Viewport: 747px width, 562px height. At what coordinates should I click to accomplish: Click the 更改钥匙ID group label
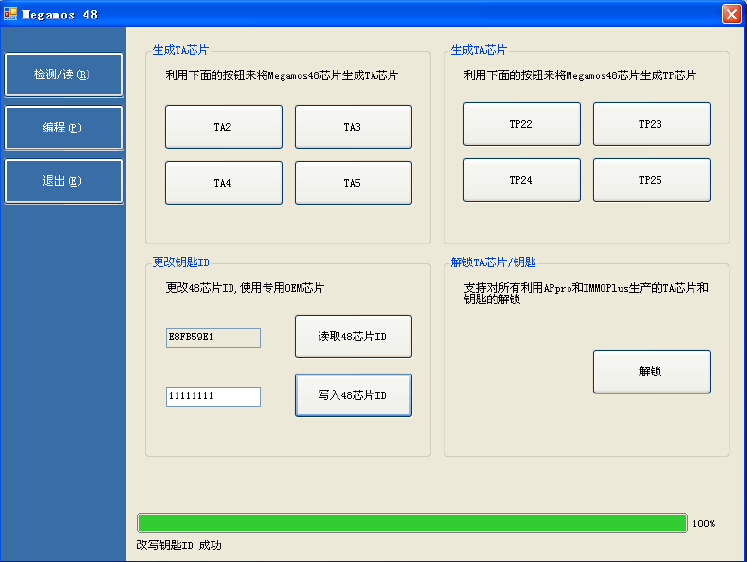(181, 262)
